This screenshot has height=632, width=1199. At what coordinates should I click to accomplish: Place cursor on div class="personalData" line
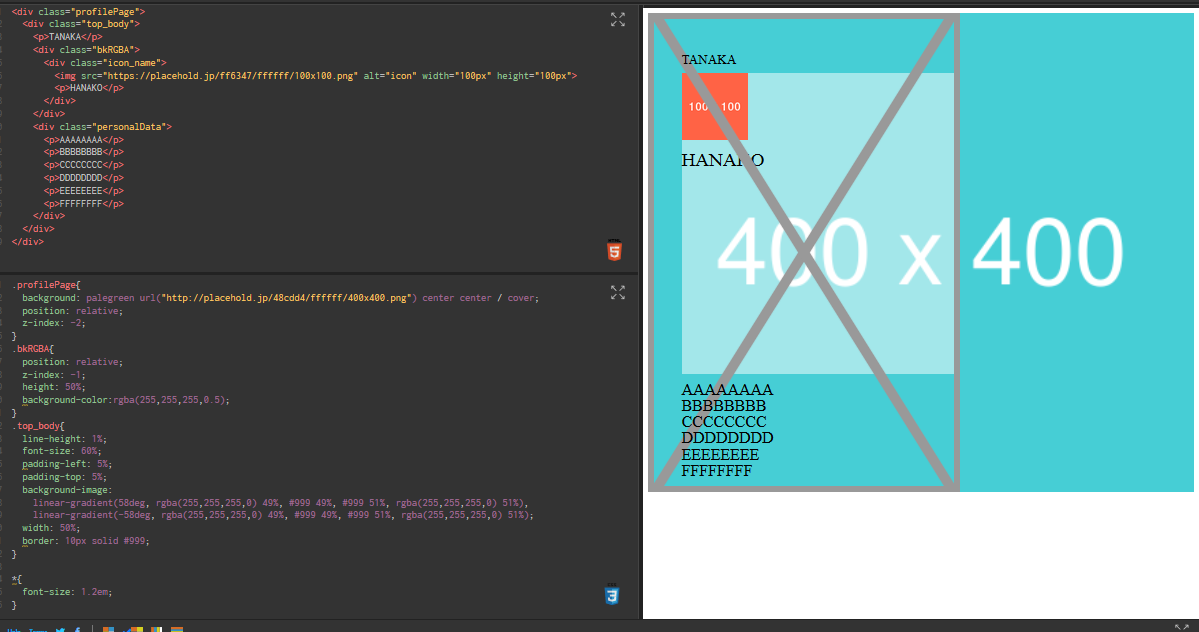click(102, 127)
